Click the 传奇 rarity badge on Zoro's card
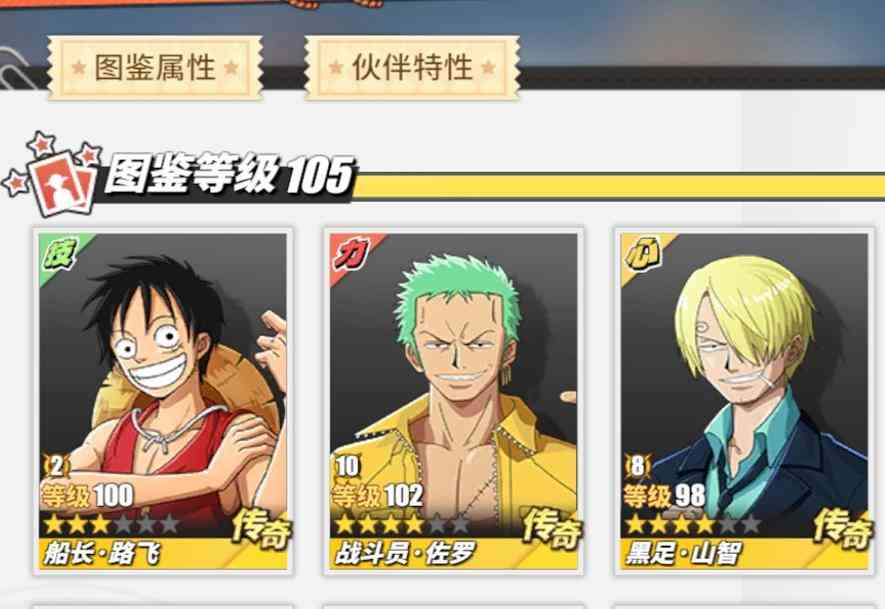 553,529
